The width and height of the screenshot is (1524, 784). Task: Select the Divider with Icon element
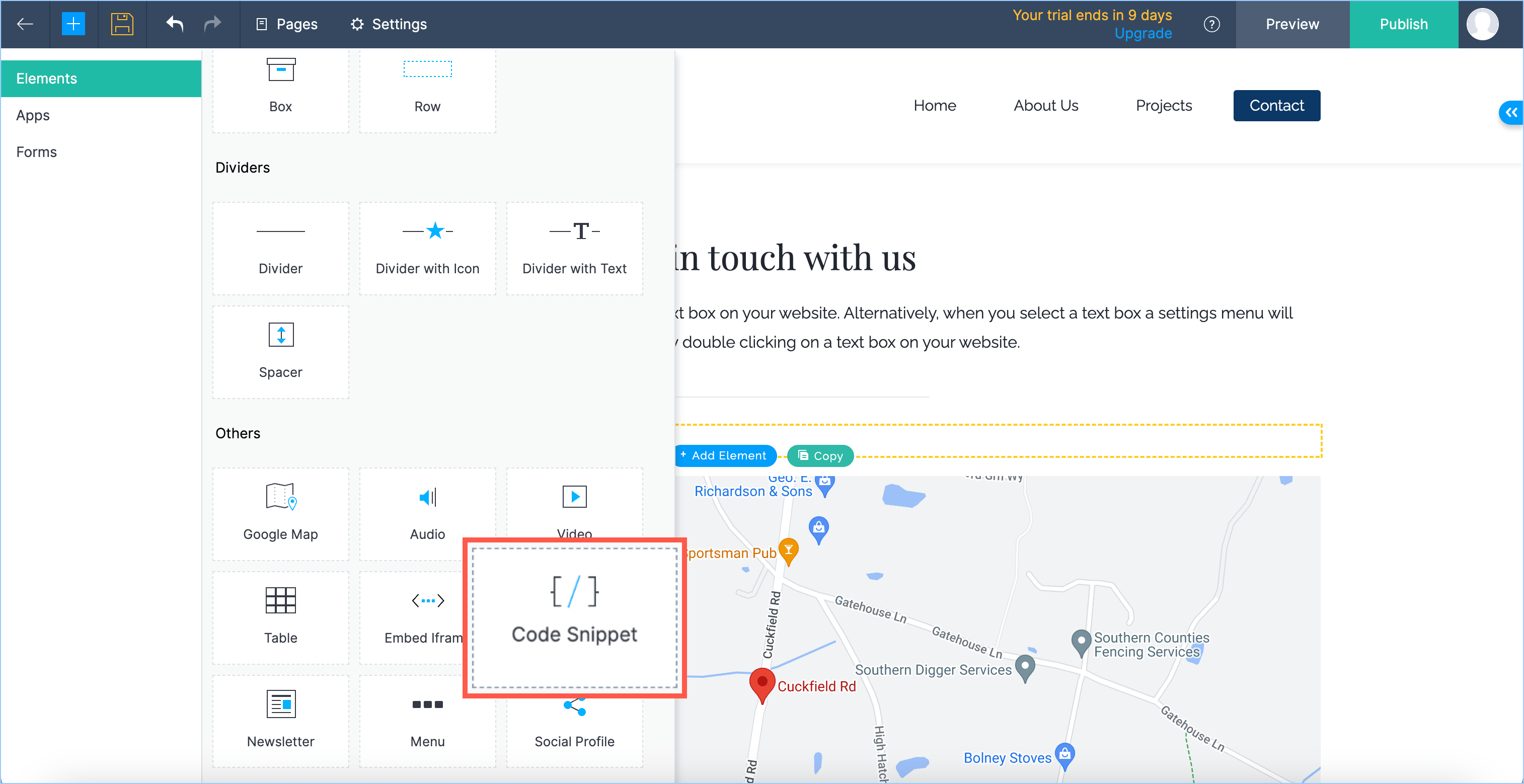tap(427, 248)
